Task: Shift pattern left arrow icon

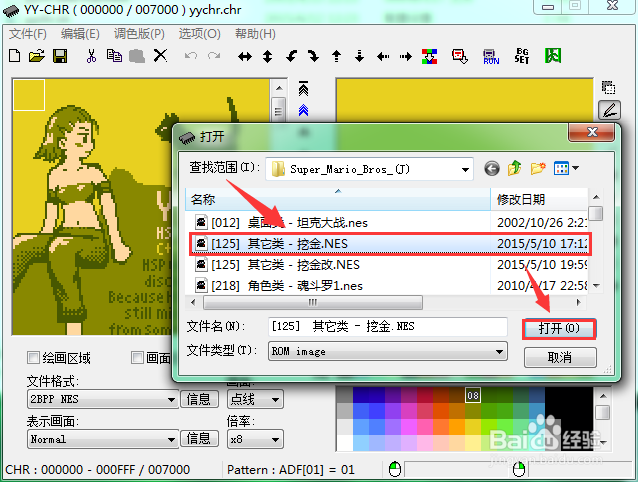Action: (383, 57)
